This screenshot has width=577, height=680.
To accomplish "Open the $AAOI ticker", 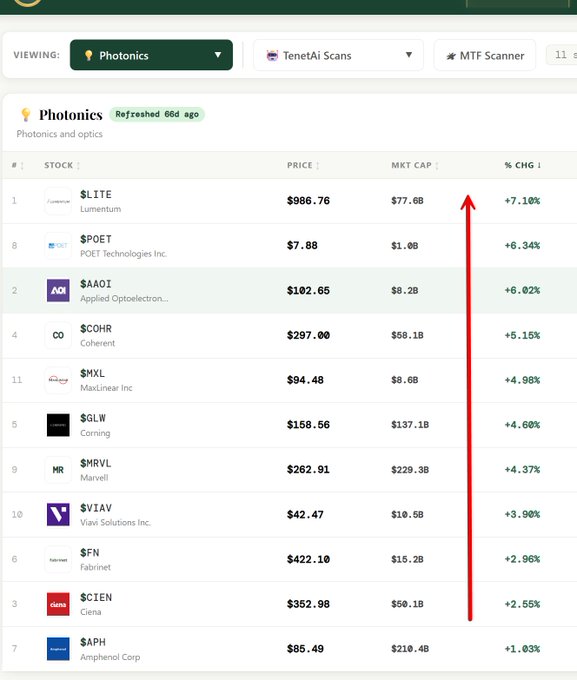I will click(x=96, y=284).
